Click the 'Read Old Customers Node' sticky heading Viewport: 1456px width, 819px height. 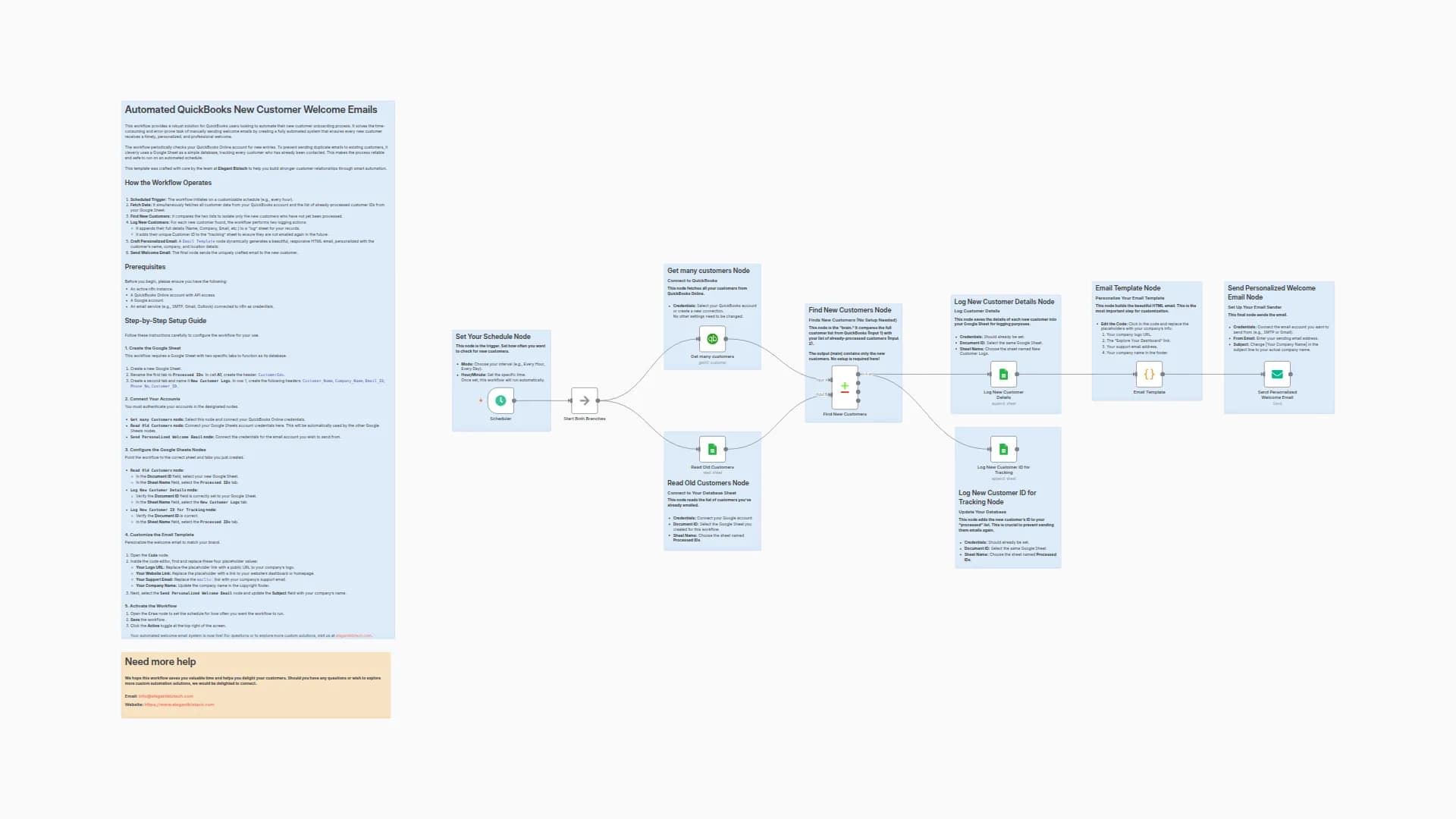coord(708,483)
